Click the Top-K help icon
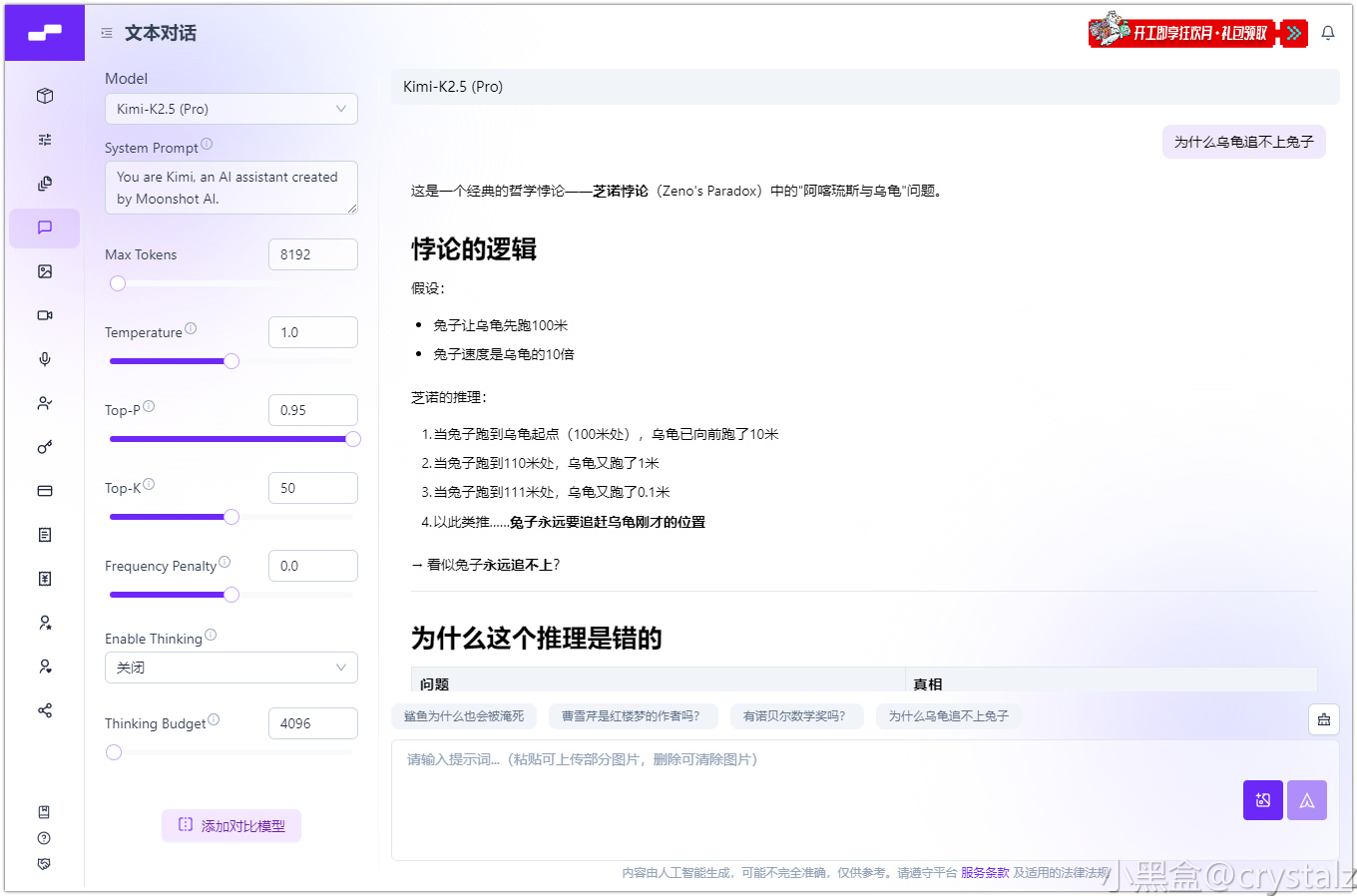 (149, 484)
